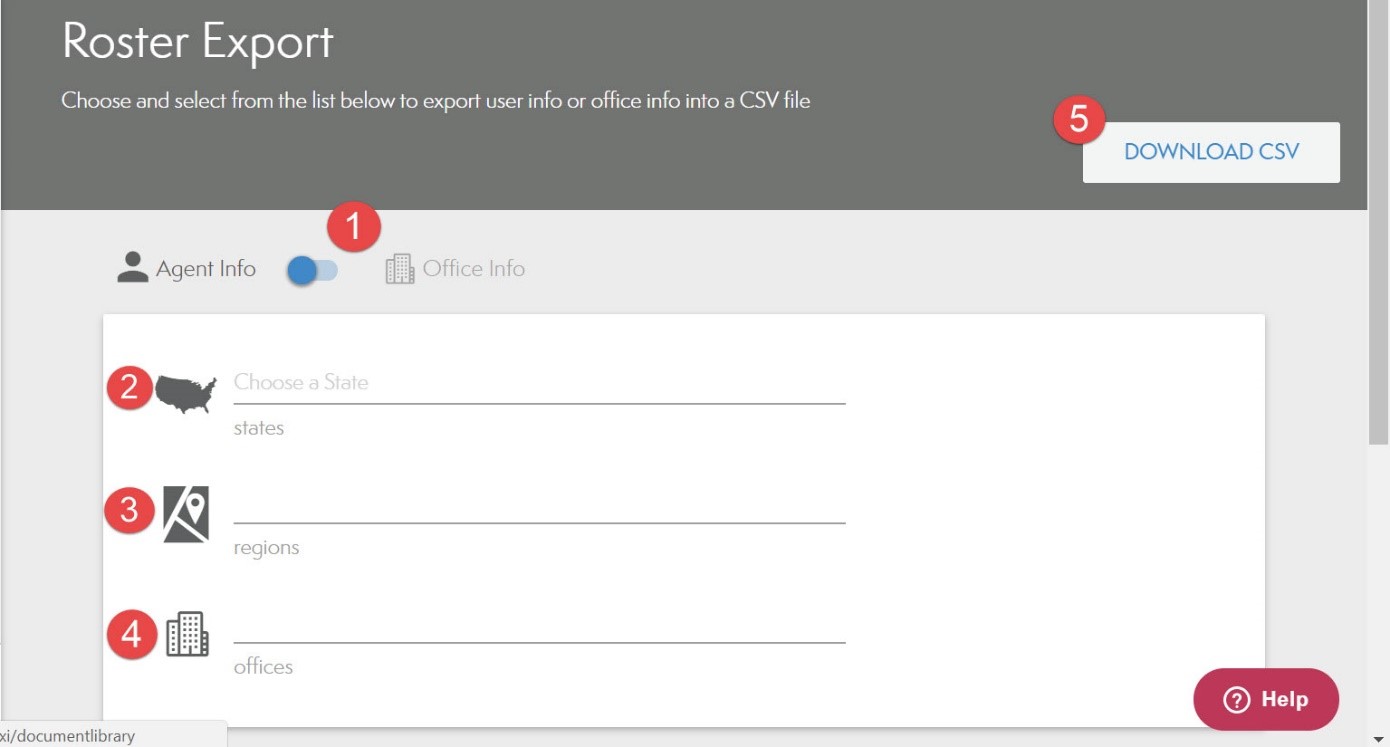The image size is (1390, 747).
Task: Open the offices dropdown field
Action: (539, 625)
